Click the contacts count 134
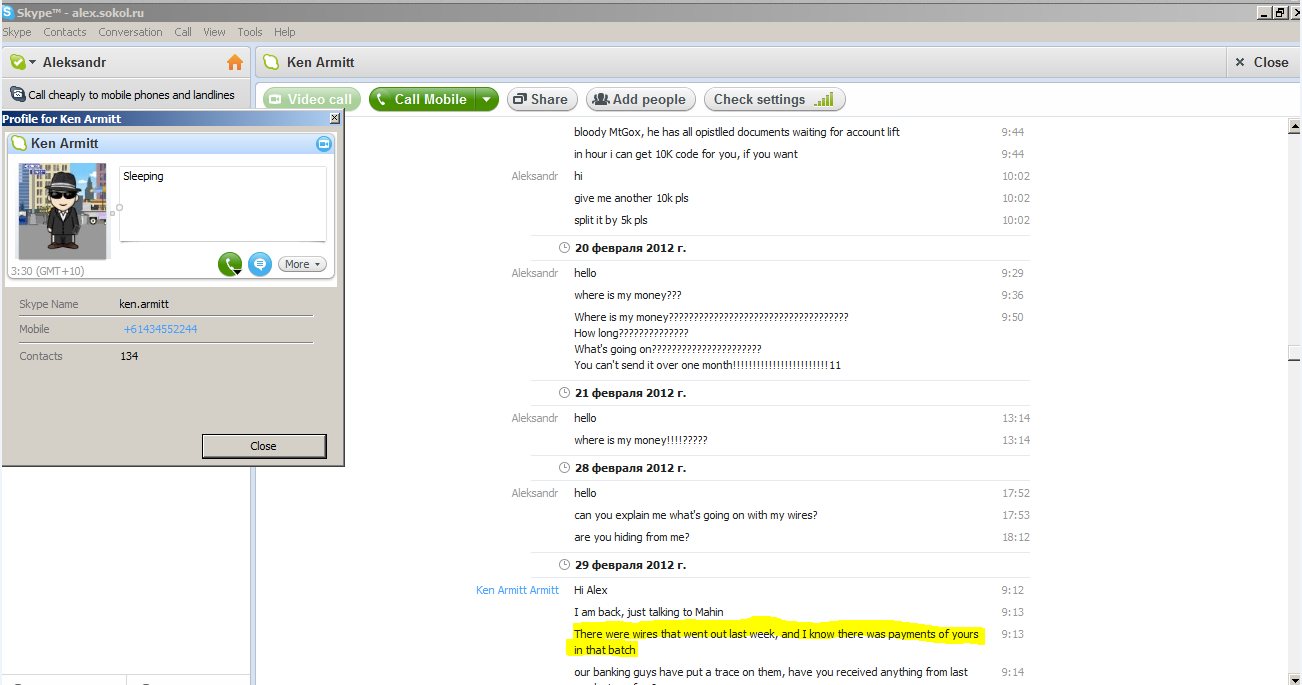1302x685 pixels. pyautogui.click(x=129, y=356)
